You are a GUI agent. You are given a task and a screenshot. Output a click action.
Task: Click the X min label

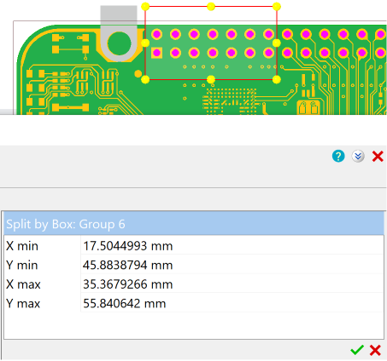coord(22,246)
